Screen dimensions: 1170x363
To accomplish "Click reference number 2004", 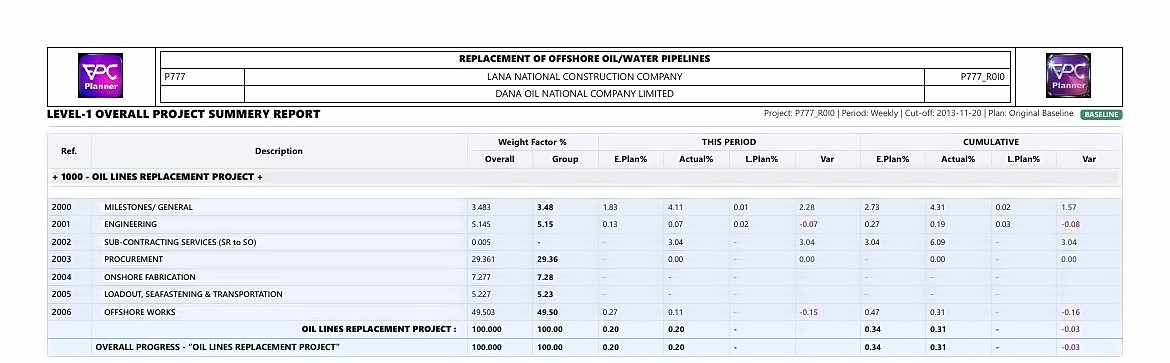I will point(61,277).
